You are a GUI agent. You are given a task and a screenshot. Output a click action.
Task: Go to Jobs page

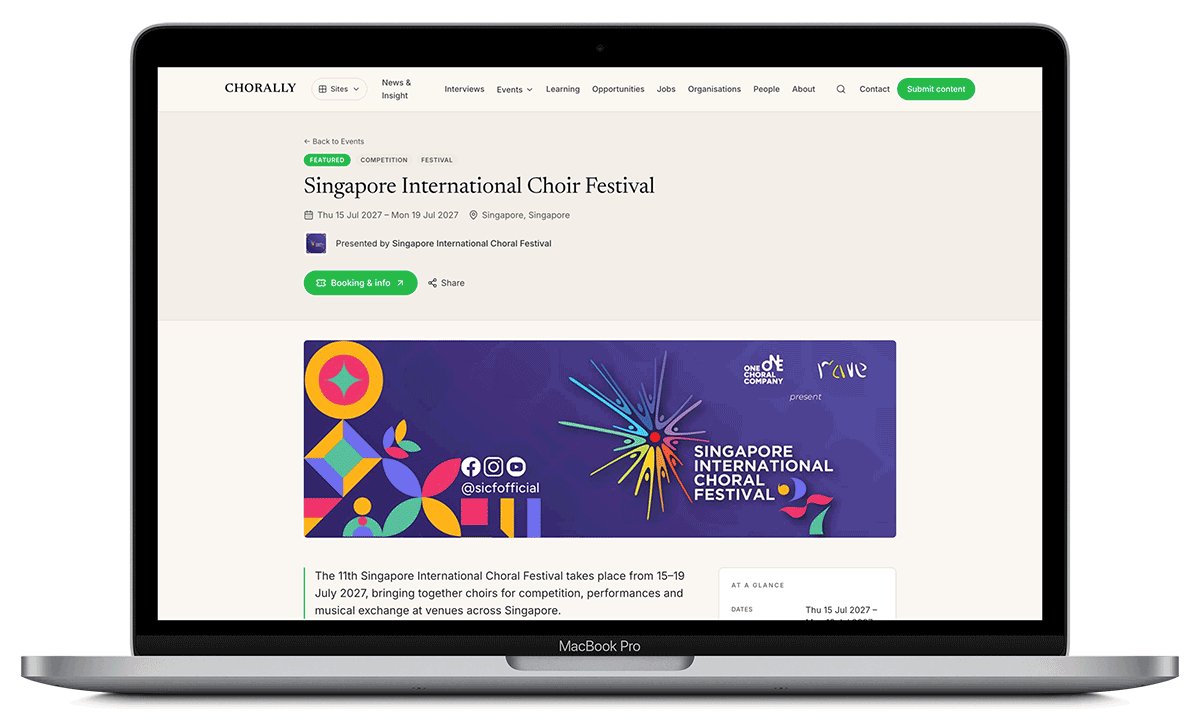tap(666, 89)
